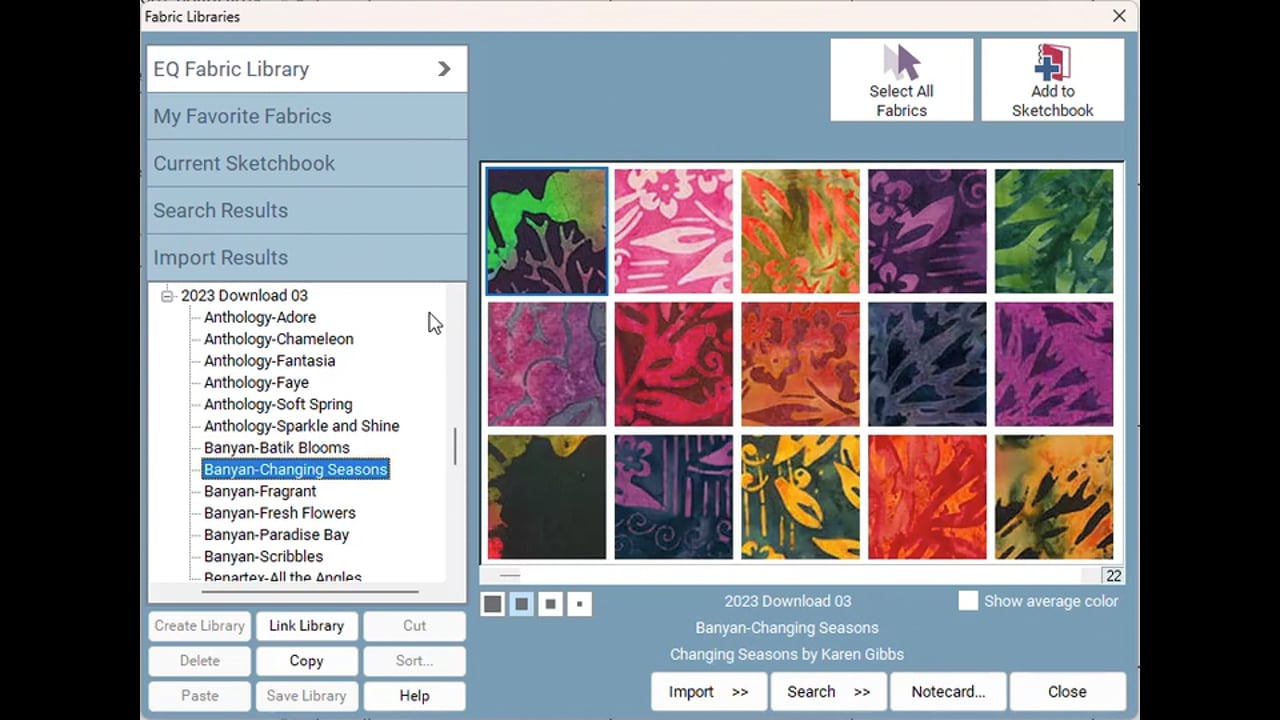Viewport: 1280px width, 720px height.
Task: Select Anthology-Faye in the tree
Action: click(x=256, y=383)
